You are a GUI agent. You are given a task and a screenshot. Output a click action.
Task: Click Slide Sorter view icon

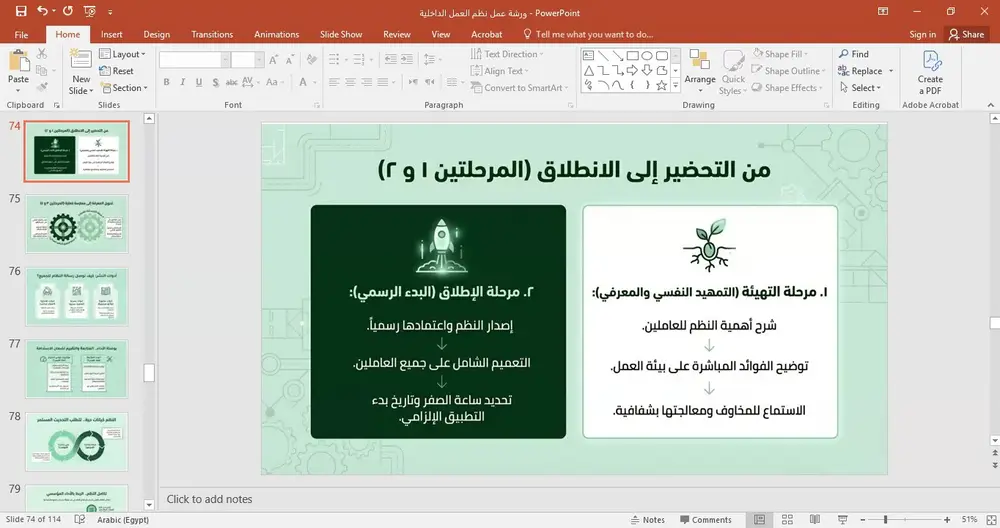click(x=787, y=520)
